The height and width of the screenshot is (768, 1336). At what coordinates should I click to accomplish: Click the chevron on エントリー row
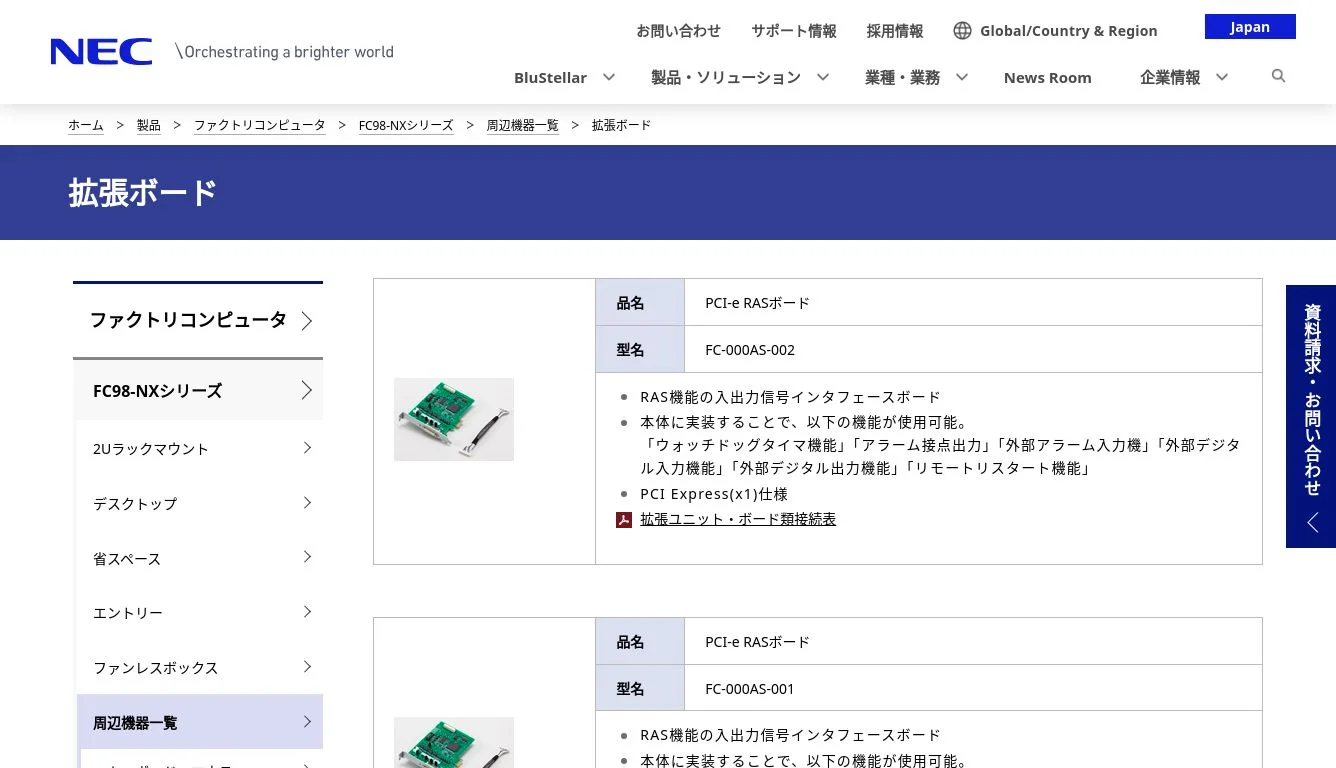(307, 612)
